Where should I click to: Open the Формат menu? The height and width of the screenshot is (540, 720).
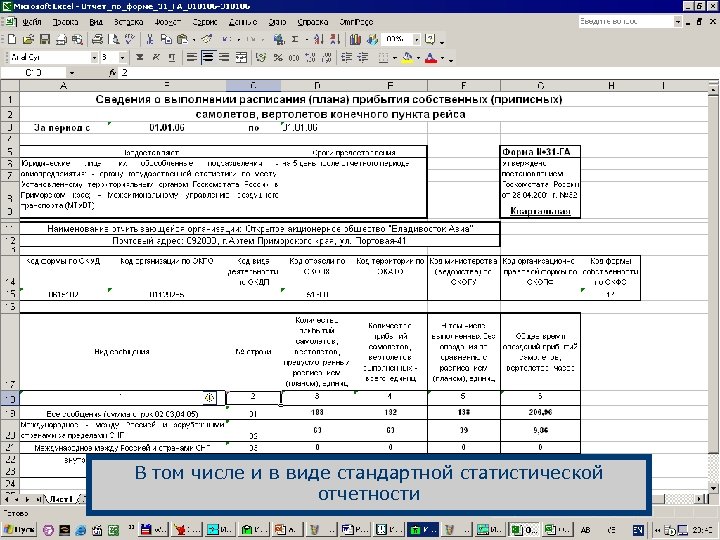168,22
